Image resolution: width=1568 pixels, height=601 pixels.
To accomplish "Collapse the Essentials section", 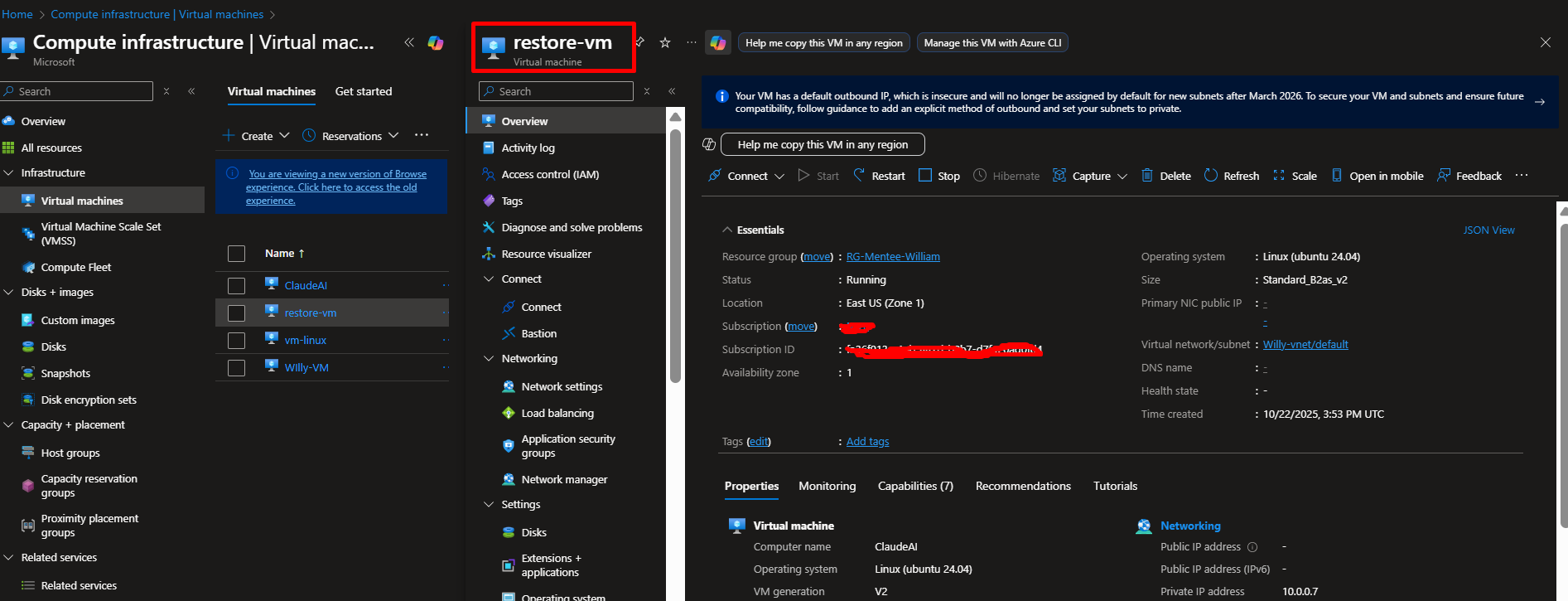I will (x=727, y=230).
